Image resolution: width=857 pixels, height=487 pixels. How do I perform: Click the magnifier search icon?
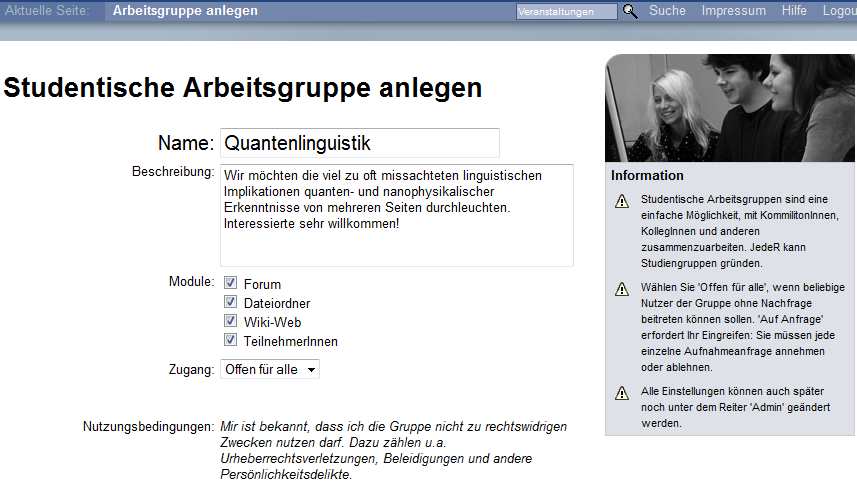coord(630,11)
